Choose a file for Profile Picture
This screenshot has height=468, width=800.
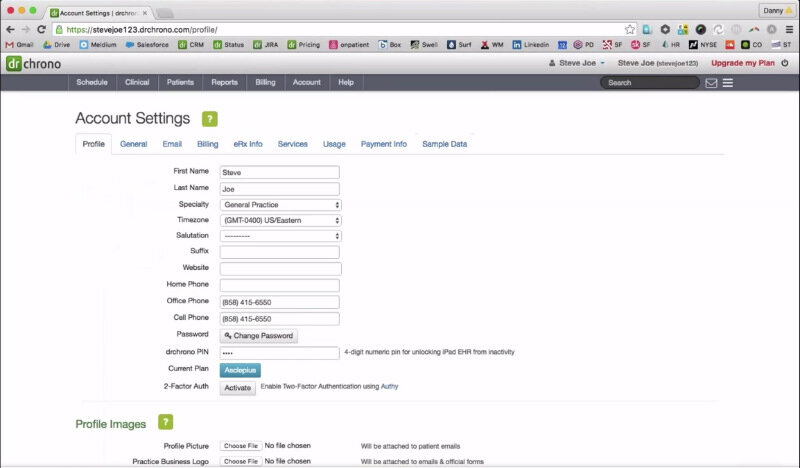pos(241,446)
